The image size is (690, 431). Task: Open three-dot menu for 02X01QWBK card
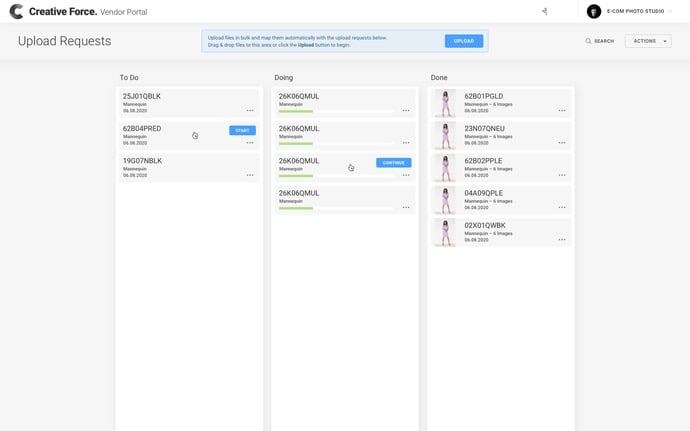click(562, 240)
